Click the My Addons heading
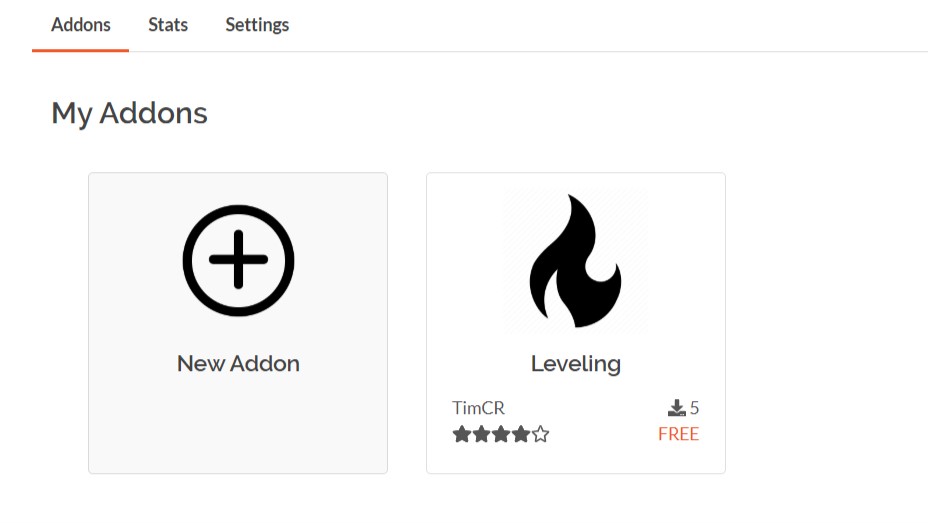This screenshot has height=523, width=928. point(130,114)
